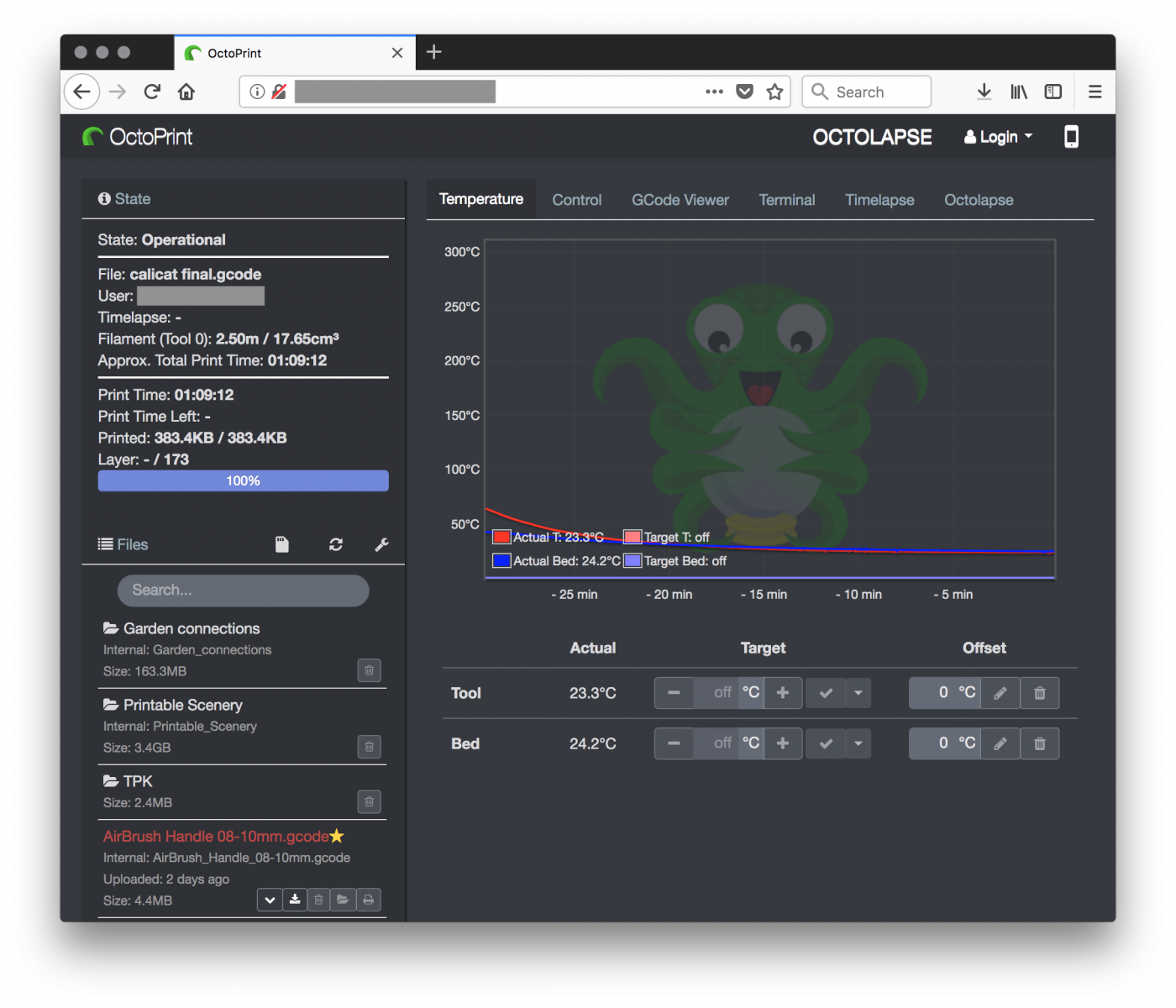The height and width of the screenshot is (1008, 1176).
Task: Click the mobile view icon in navbar
Action: [1071, 137]
